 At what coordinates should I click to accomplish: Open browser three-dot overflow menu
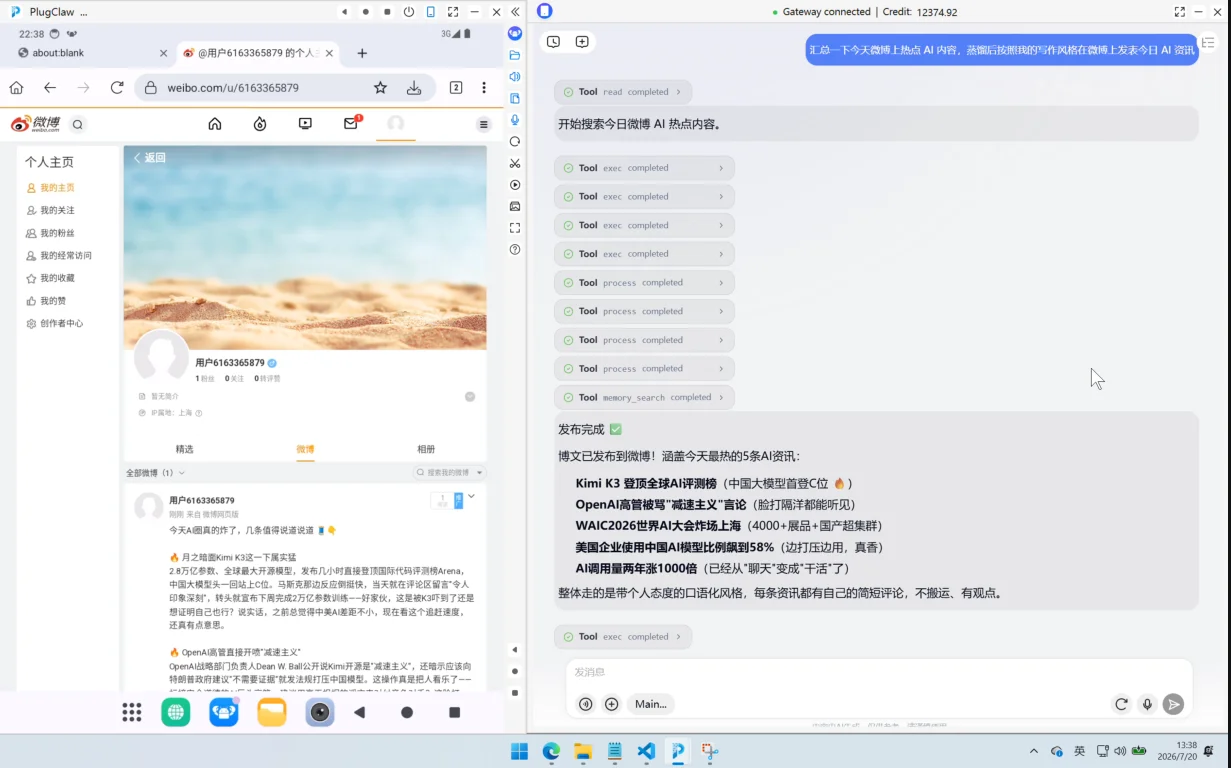coord(484,88)
